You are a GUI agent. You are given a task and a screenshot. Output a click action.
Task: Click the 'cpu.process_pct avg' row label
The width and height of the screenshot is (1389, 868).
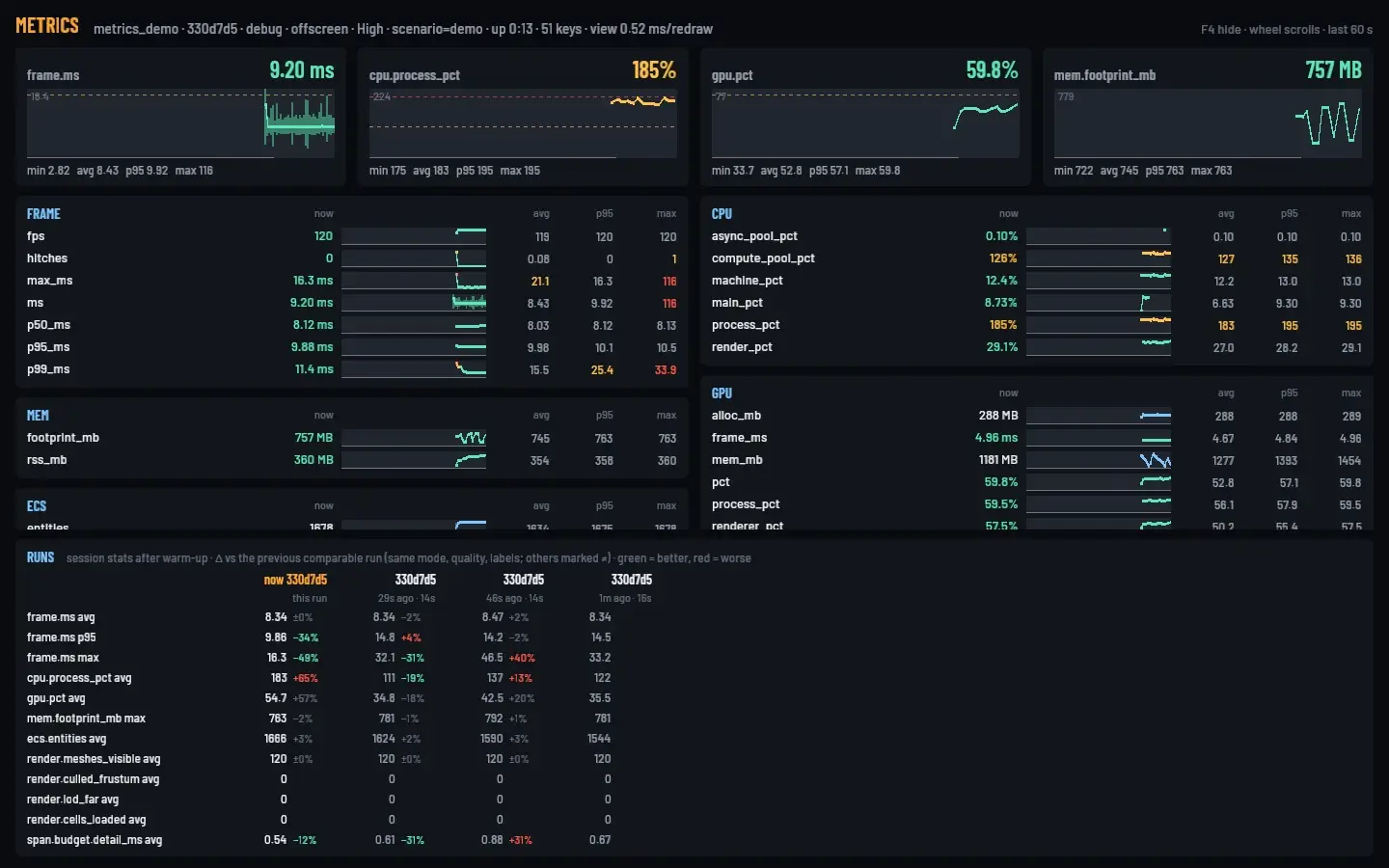tap(79, 678)
